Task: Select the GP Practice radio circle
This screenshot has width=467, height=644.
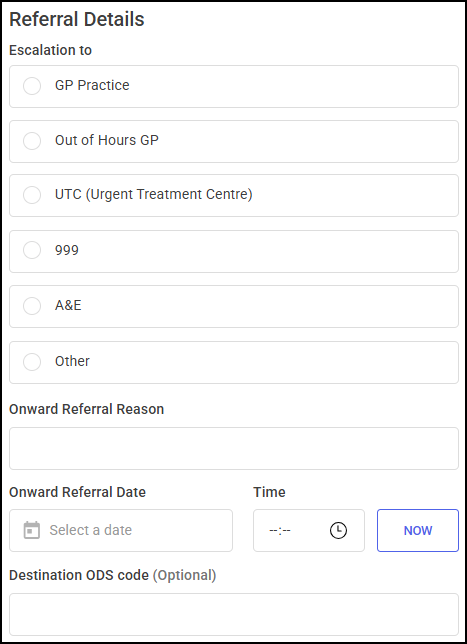Action: tap(32, 86)
